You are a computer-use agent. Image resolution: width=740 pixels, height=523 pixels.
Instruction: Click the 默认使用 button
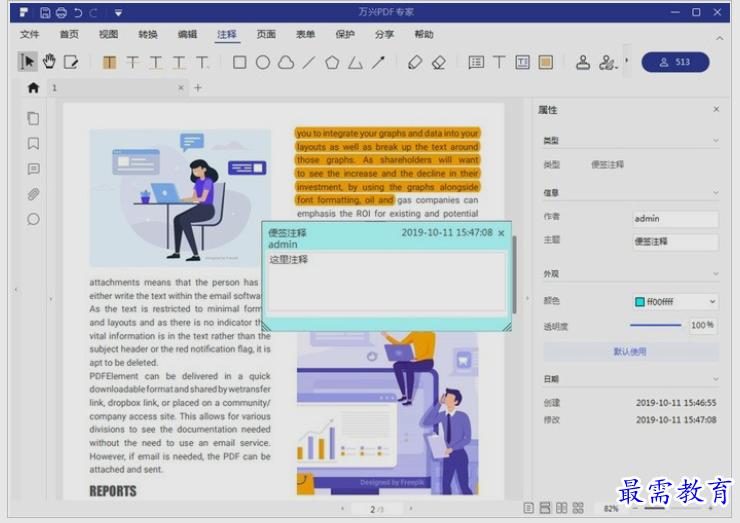[x=631, y=352]
